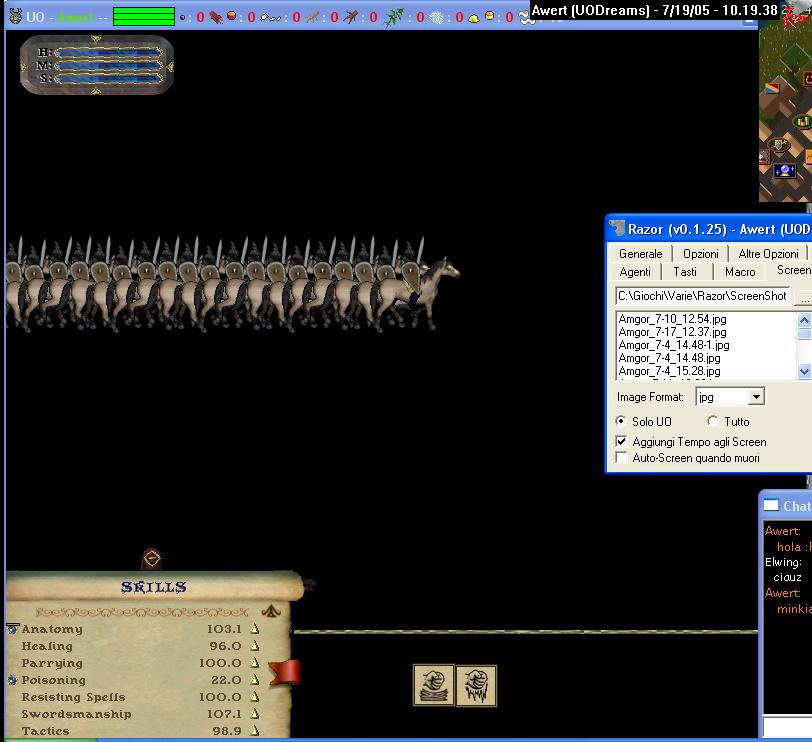
Task: Click the browse (...) button beside the path
Action: click(x=804, y=298)
